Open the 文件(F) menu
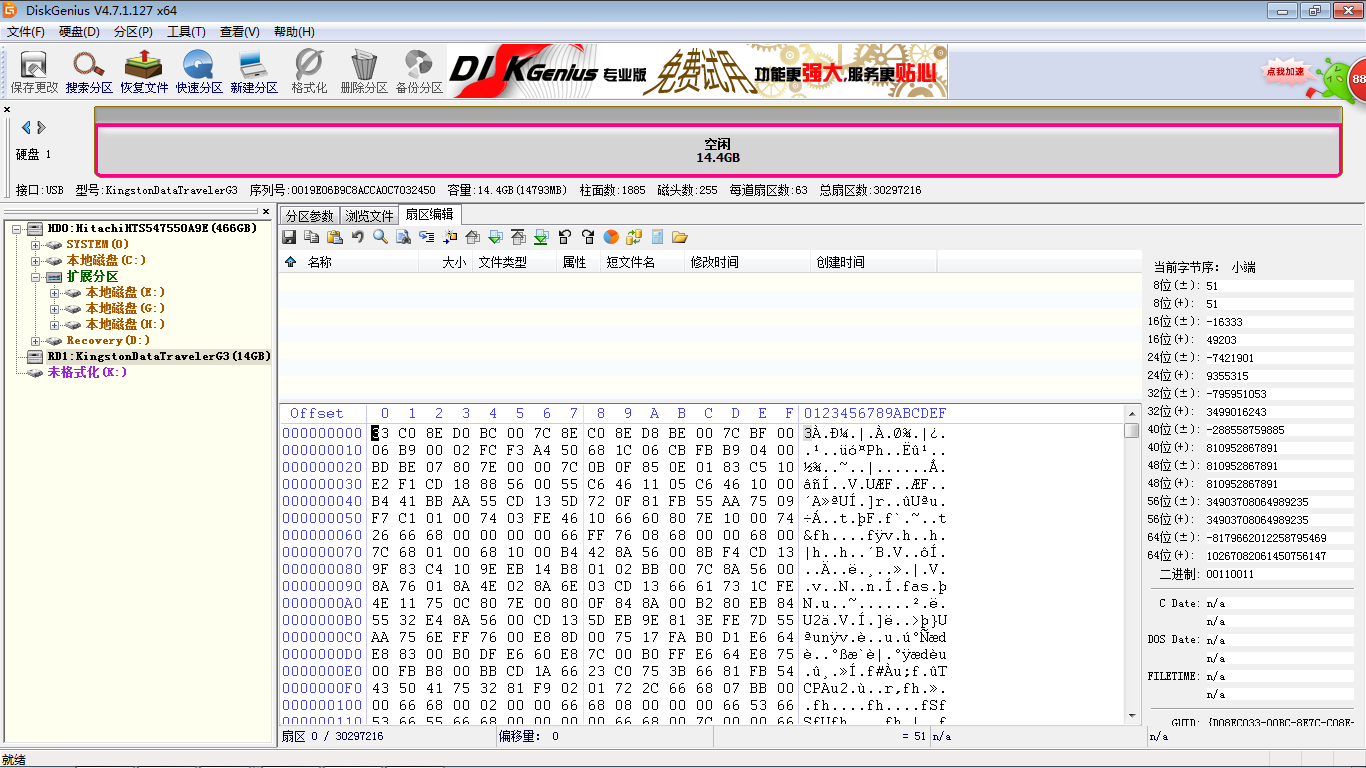The image size is (1366, 768). coord(26,32)
